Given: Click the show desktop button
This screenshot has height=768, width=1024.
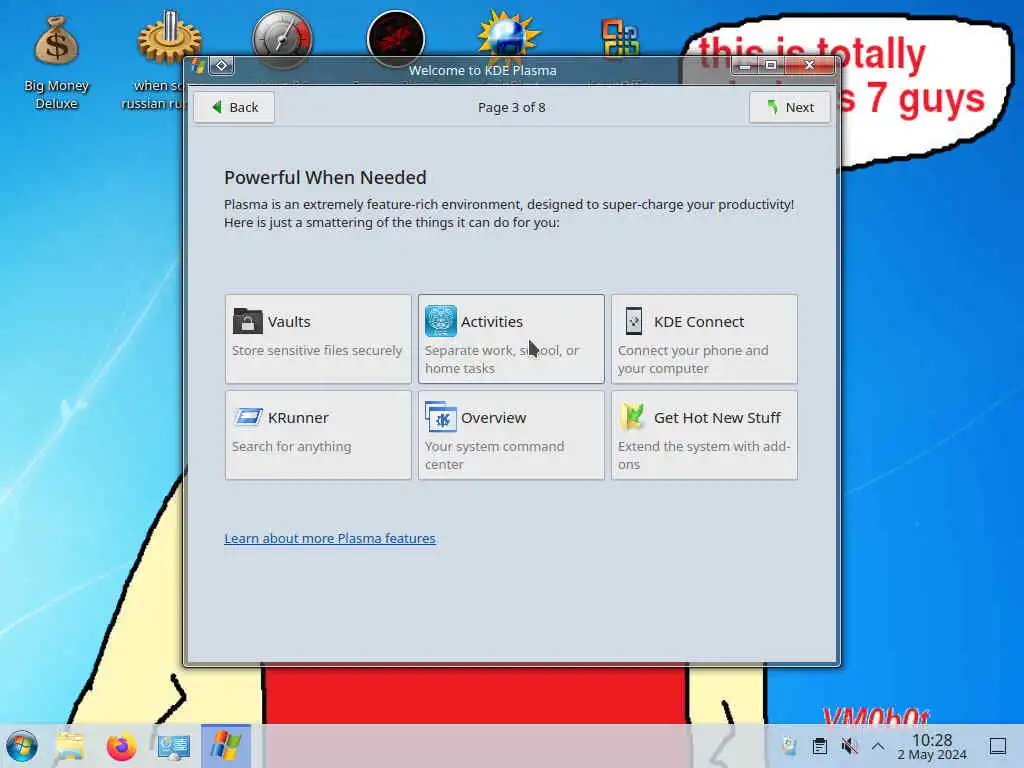Looking at the screenshot, I should (x=997, y=746).
